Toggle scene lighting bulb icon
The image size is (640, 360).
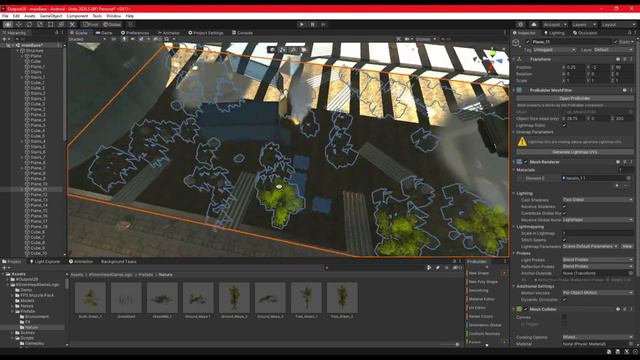(x=124, y=39)
